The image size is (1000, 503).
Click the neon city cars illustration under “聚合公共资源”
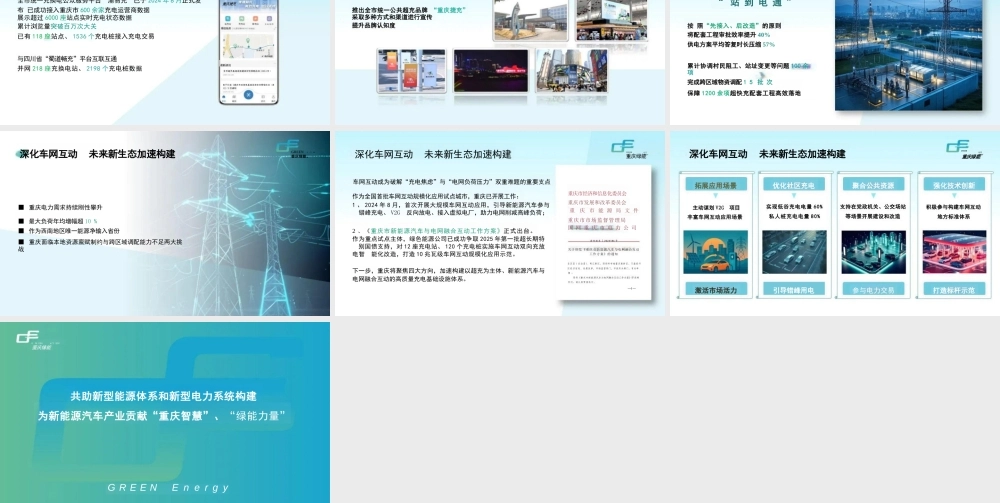click(873, 252)
